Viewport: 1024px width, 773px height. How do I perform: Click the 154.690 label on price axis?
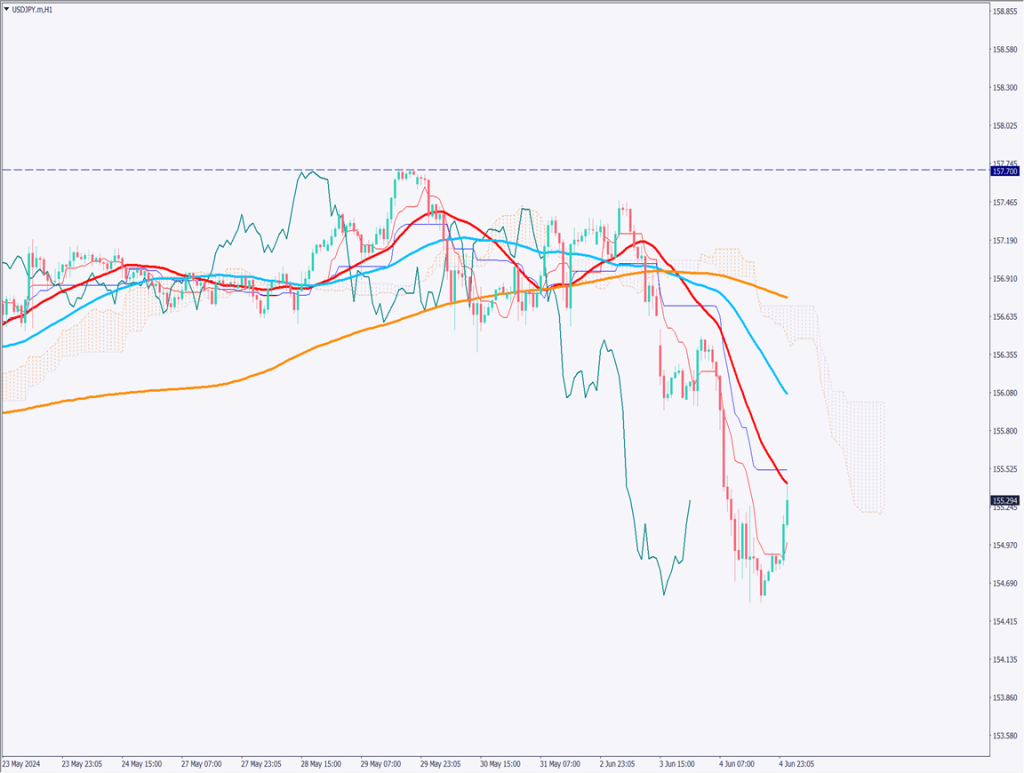pyautogui.click(x=1004, y=583)
